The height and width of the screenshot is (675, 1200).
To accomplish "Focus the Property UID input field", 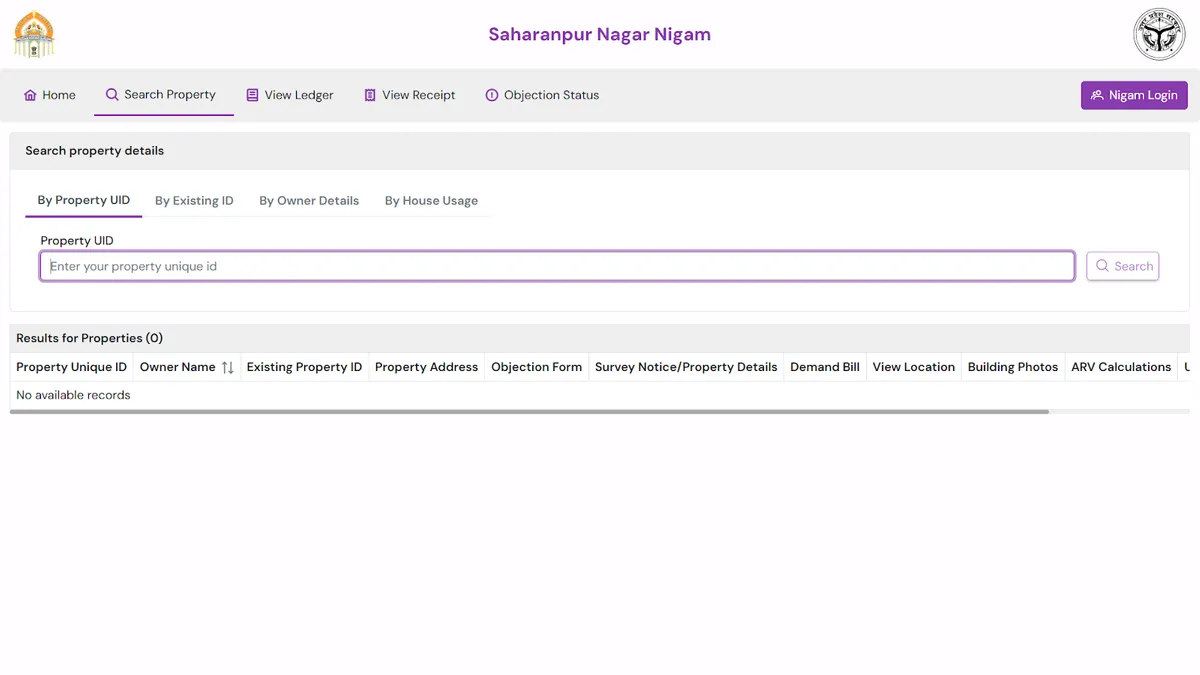I will click(x=557, y=266).
